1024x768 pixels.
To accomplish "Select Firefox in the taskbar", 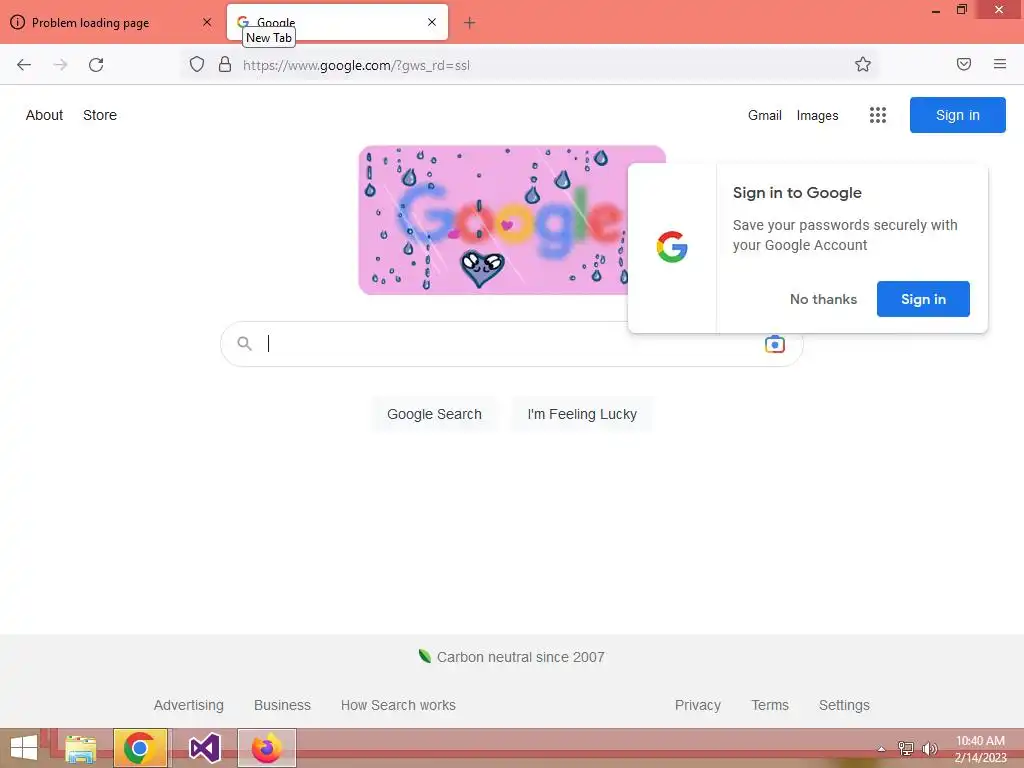I will (266, 748).
